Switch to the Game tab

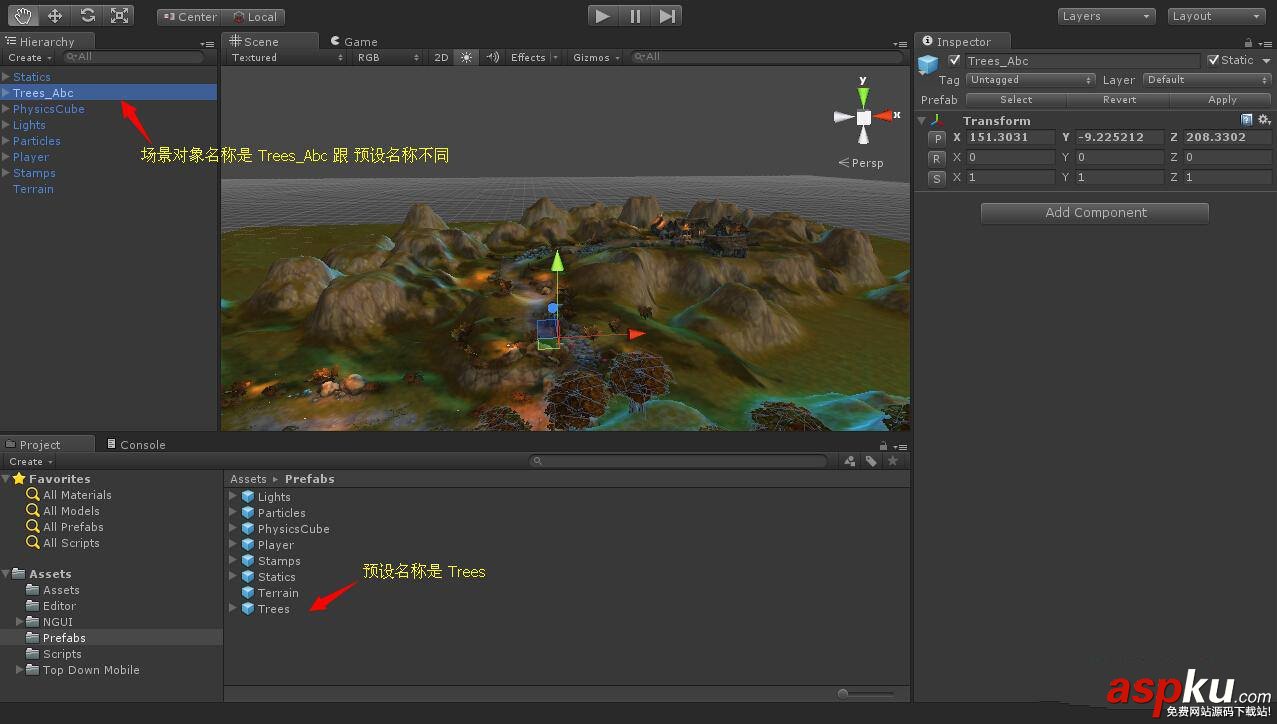353,42
